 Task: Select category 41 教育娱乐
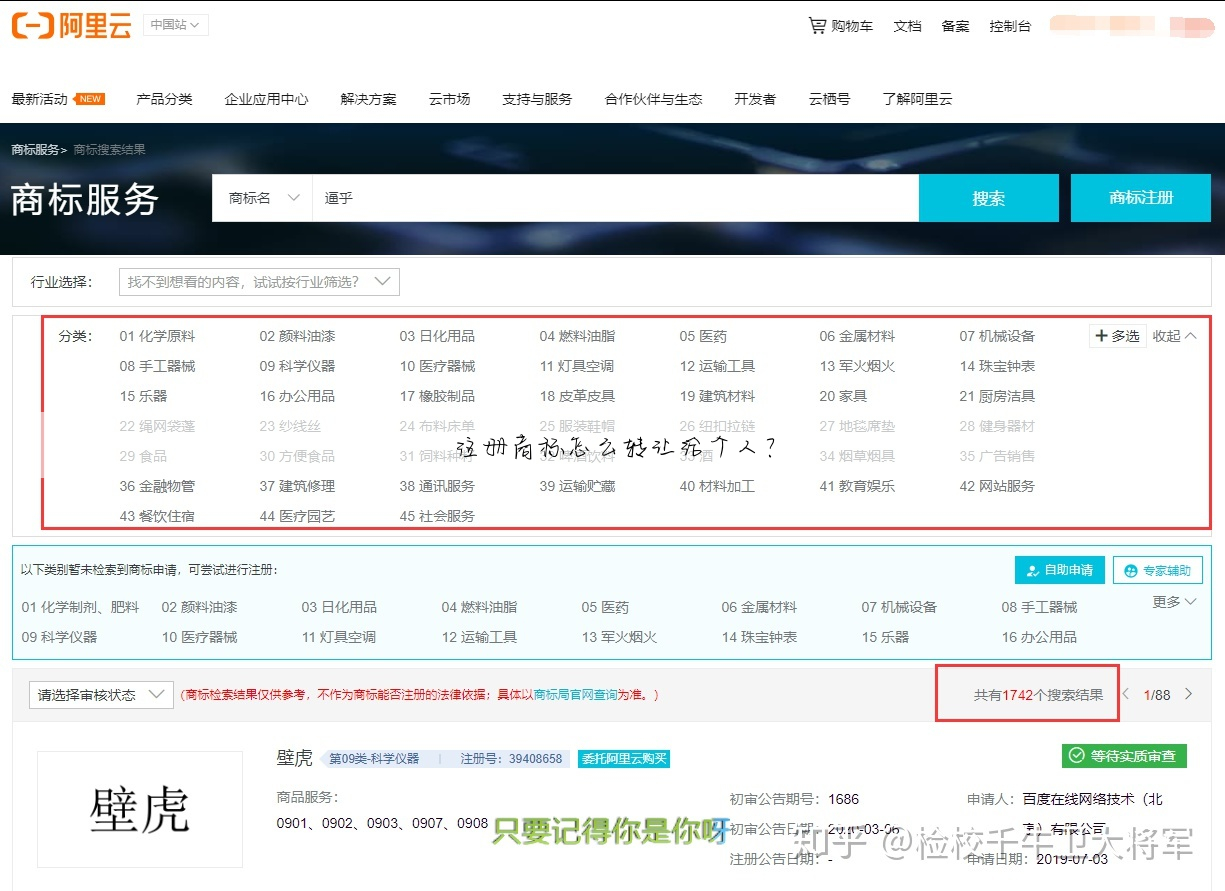click(857, 486)
